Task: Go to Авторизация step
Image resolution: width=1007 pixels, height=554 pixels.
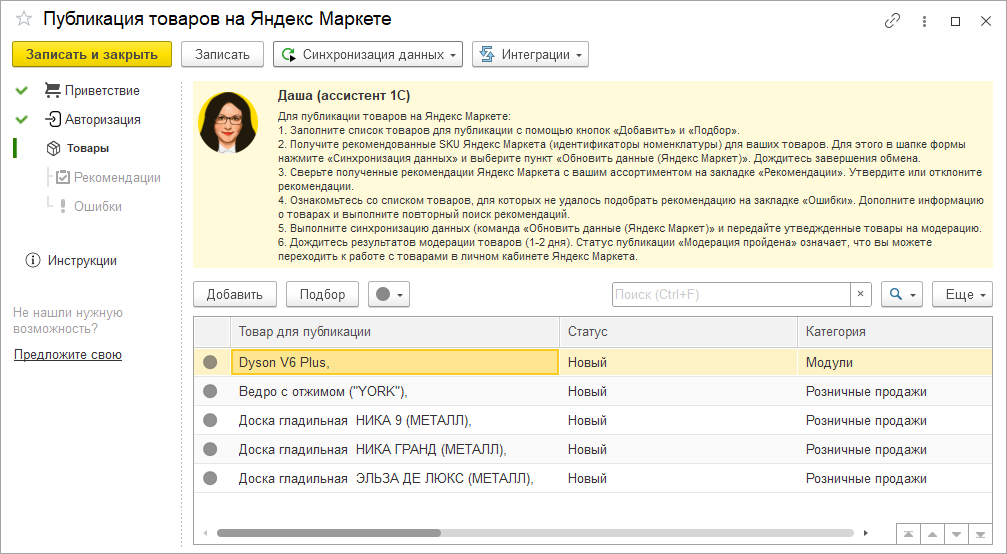Action: pos(103,119)
